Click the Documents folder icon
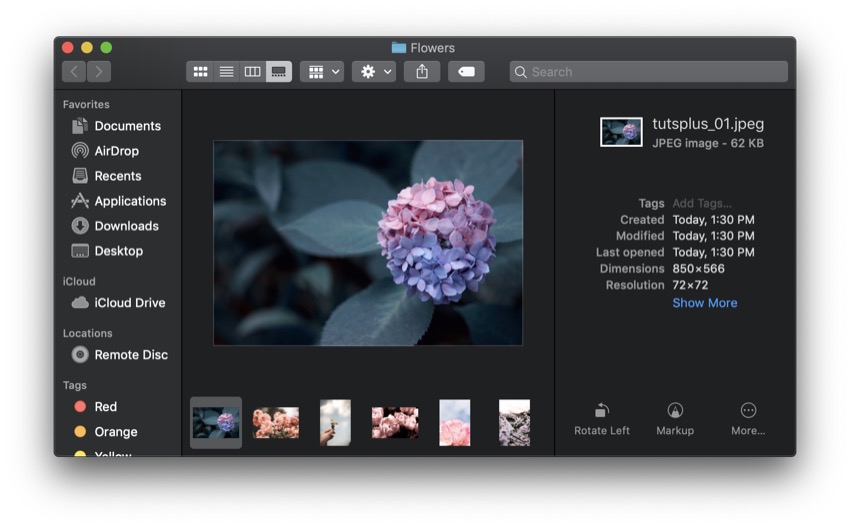The width and height of the screenshot is (850, 528). click(80, 126)
